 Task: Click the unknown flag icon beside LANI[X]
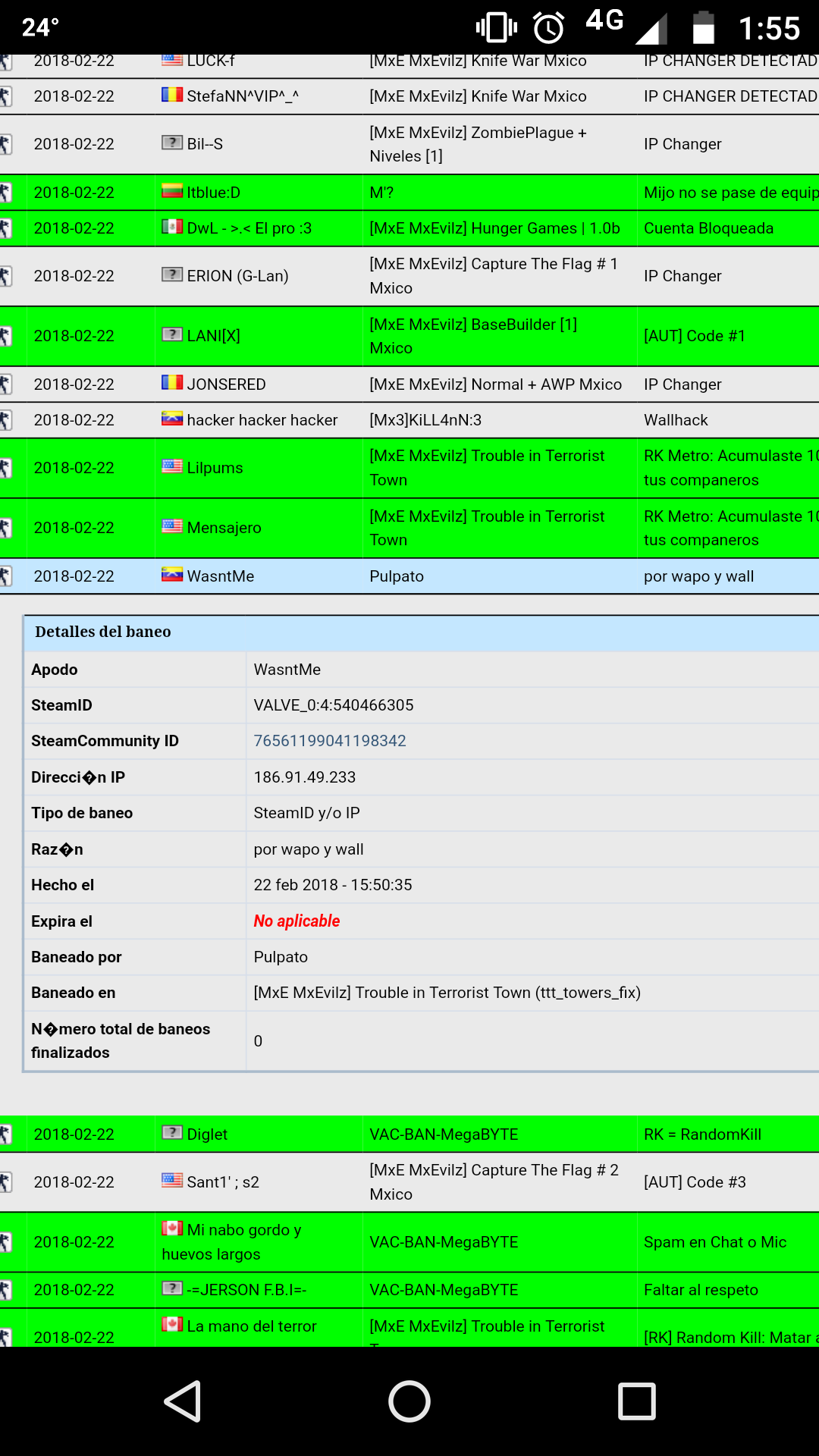pos(172,334)
